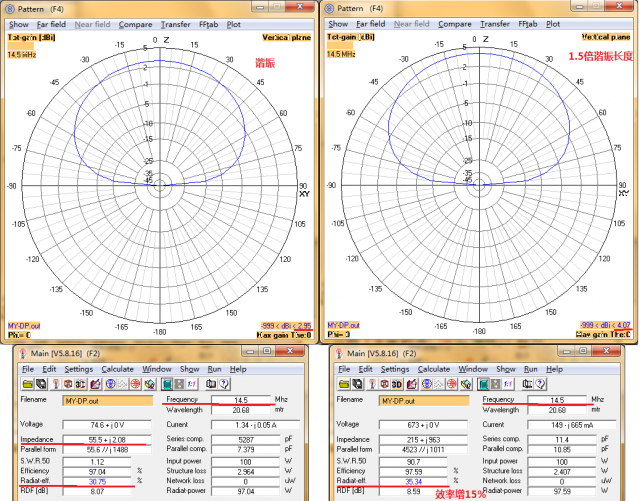Open red Smith chart icon in left Main window
This screenshot has width=640, height=501.
[136, 384]
